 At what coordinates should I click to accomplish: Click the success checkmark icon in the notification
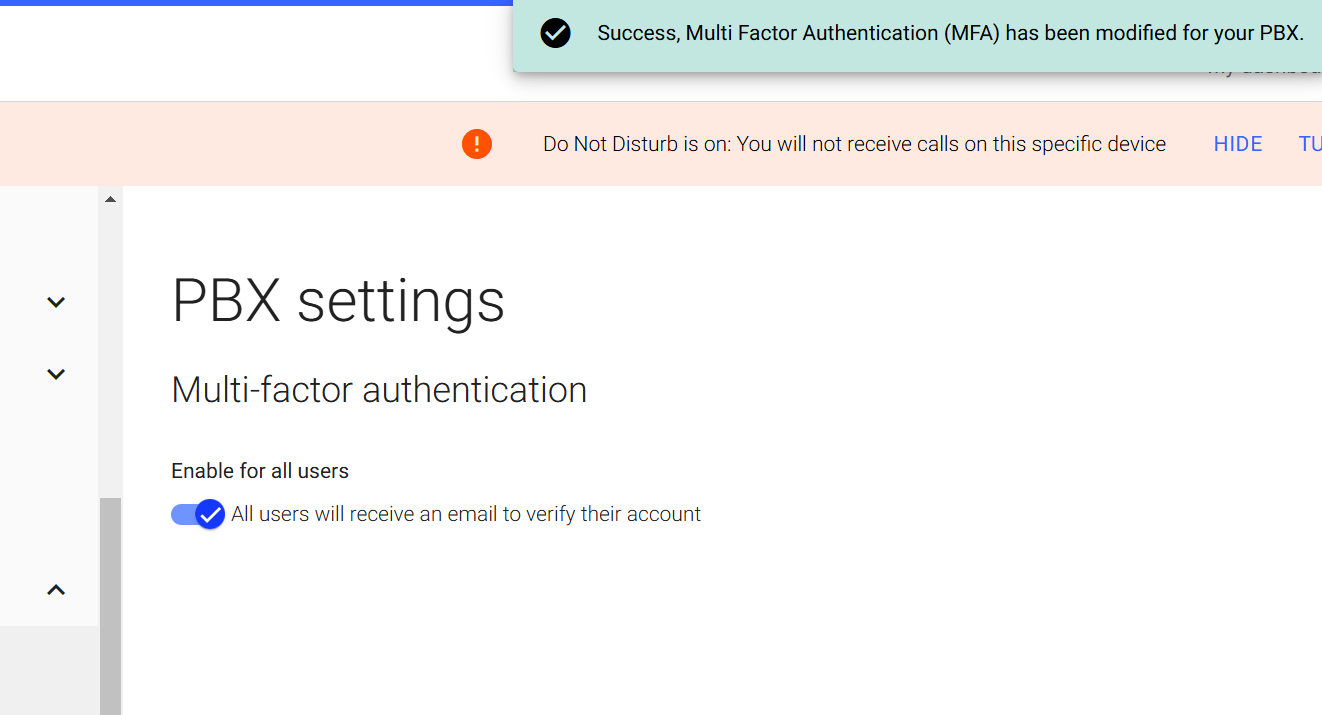(x=555, y=33)
